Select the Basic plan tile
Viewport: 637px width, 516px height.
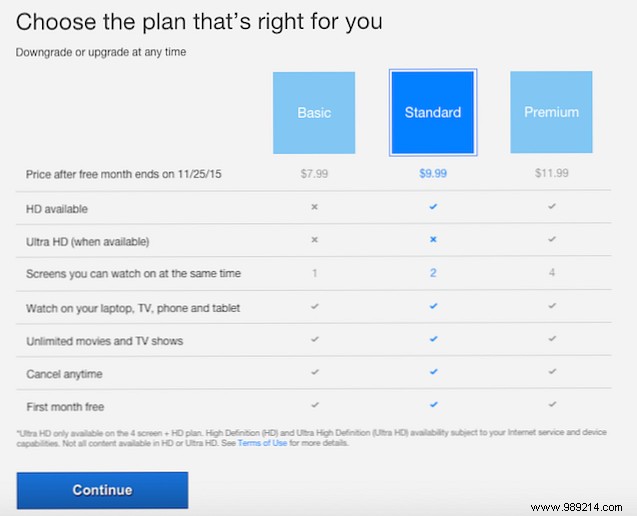point(314,113)
